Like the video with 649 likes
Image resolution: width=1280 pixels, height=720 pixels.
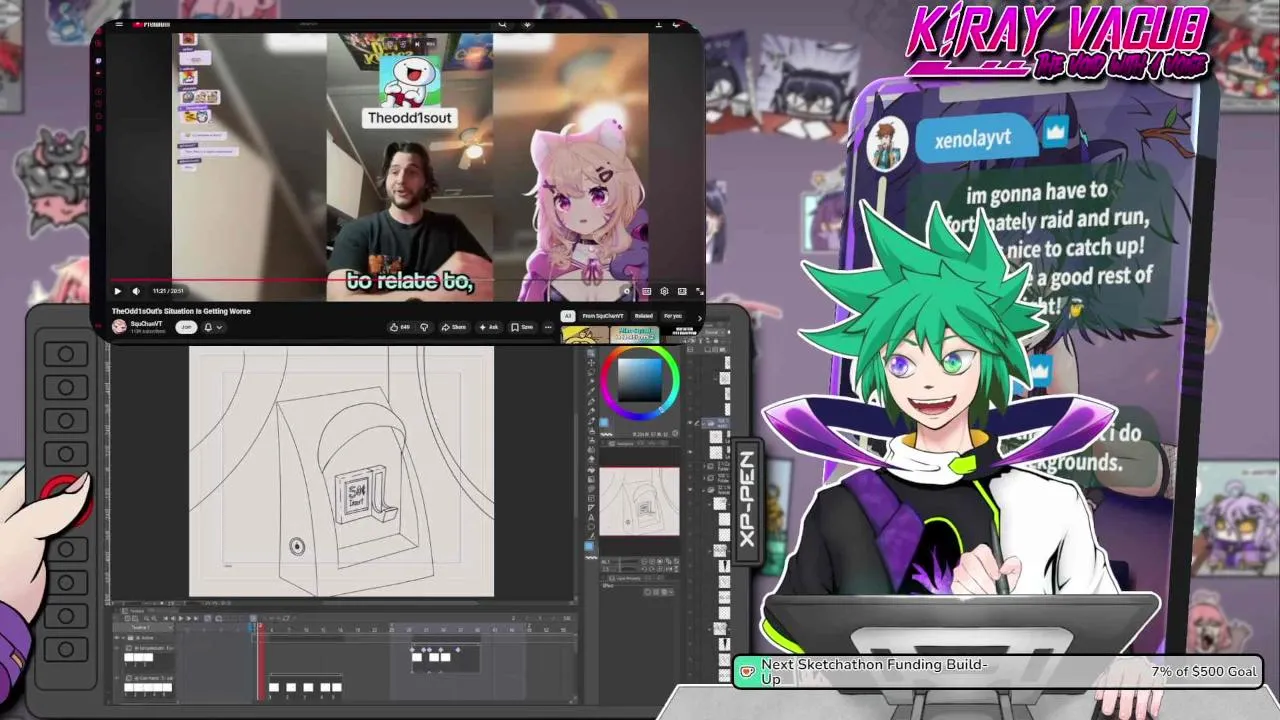click(400, 327)
